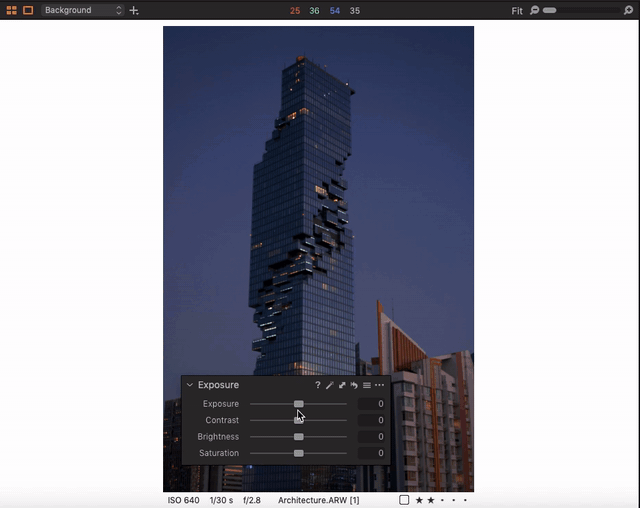
Task: Open Exposure tool help question mark
Action: (318, 385)
